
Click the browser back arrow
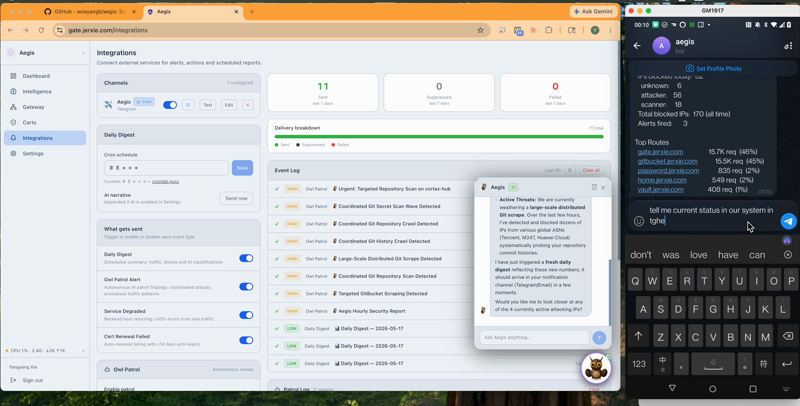pos(11,30)
